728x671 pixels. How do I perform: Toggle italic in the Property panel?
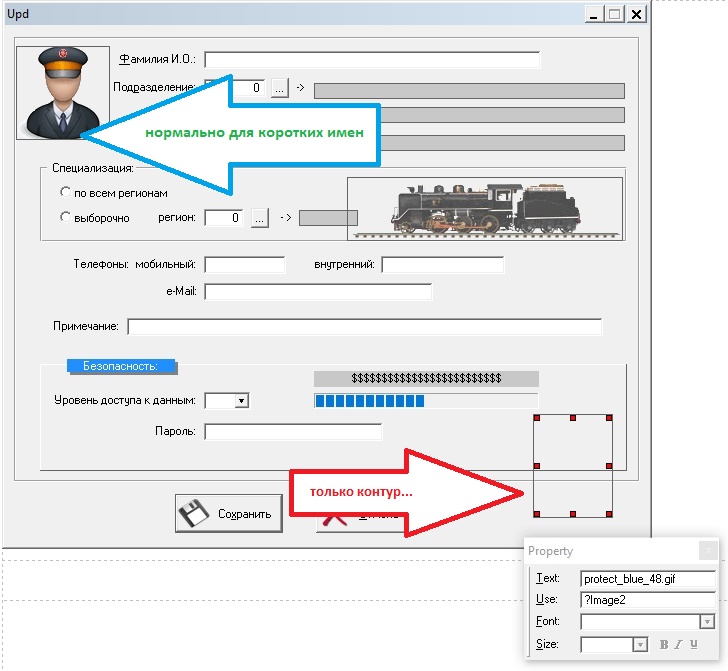coord(678,645)
